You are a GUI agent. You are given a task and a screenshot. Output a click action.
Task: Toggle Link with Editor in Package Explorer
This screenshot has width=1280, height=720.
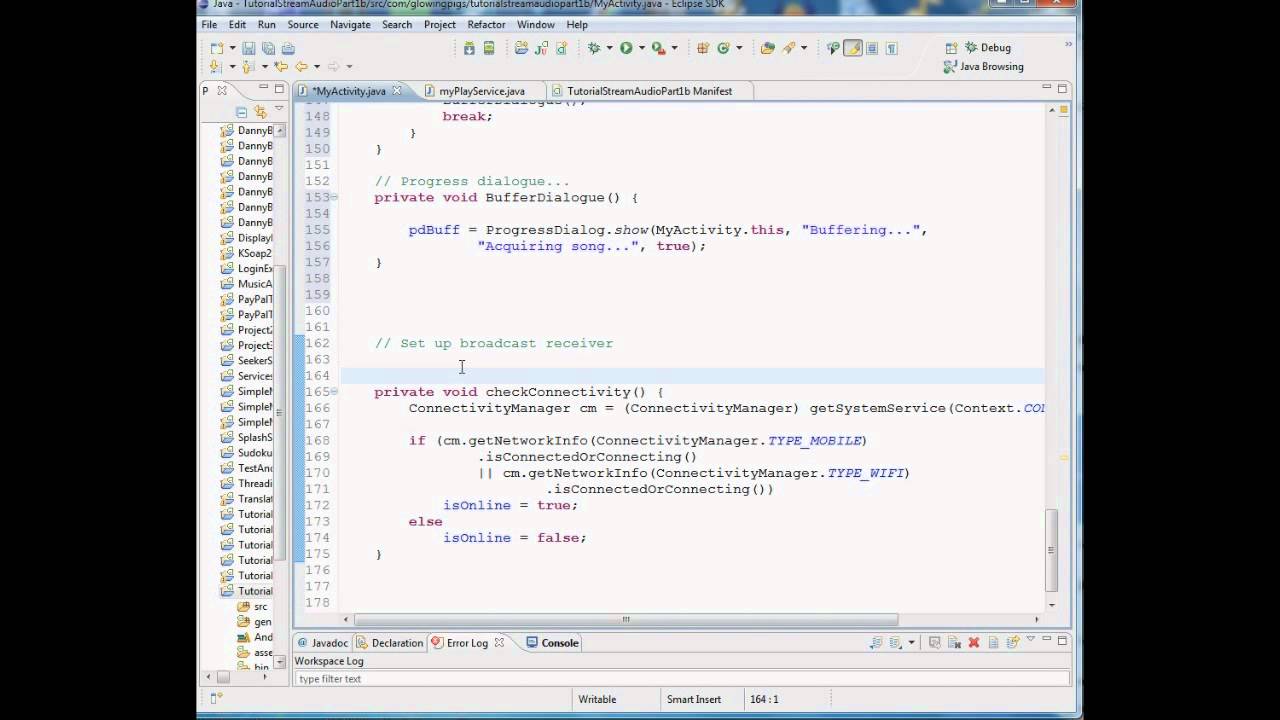point(261,112)
